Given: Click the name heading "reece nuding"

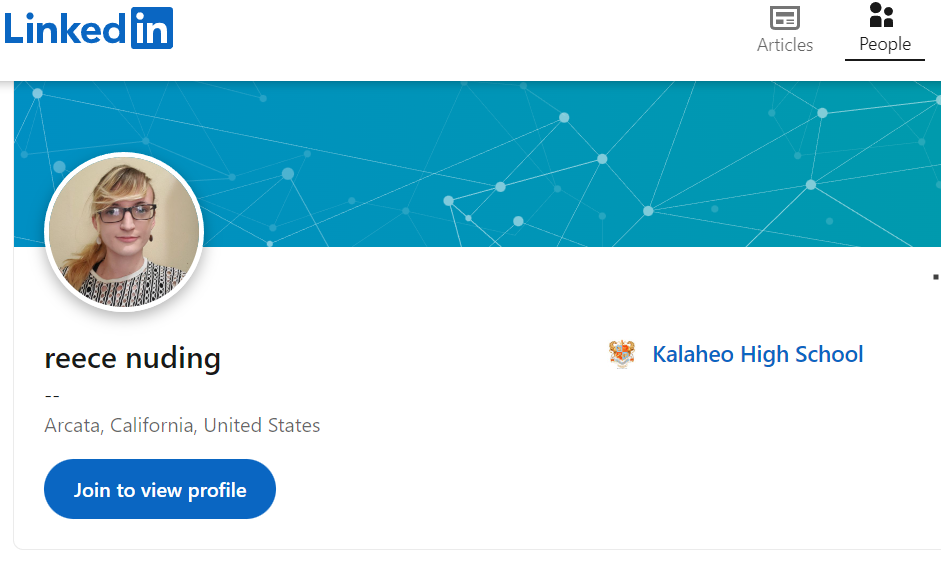Looking at the screenshot, I should [x=132, y=357].
